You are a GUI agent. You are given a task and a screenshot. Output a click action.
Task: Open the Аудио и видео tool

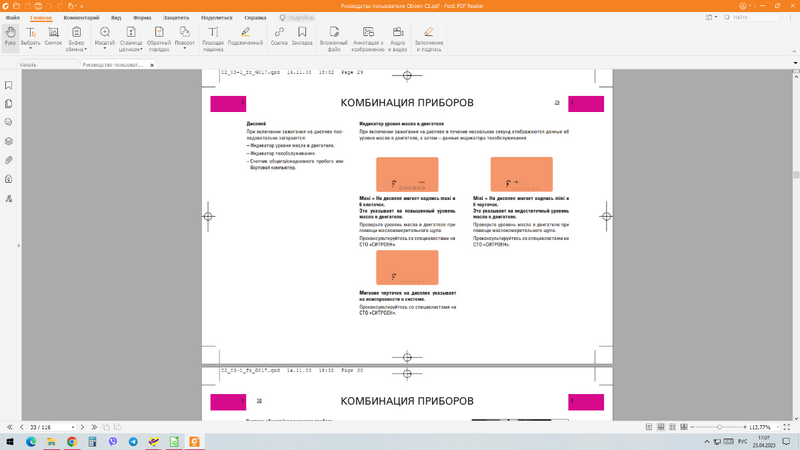tap(397, 38)
